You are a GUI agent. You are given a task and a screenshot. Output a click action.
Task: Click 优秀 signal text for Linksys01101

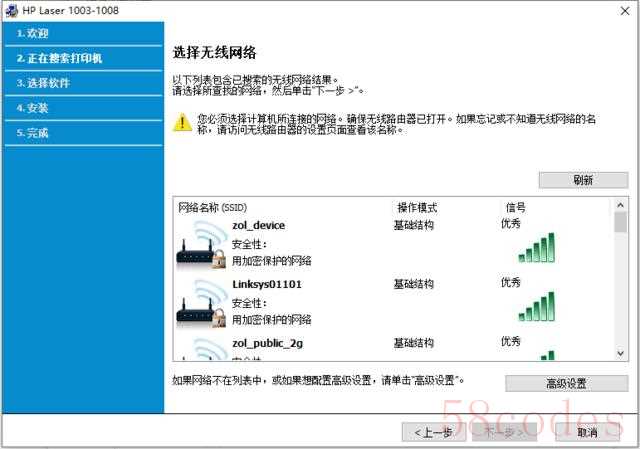click(x=511, y=282)
